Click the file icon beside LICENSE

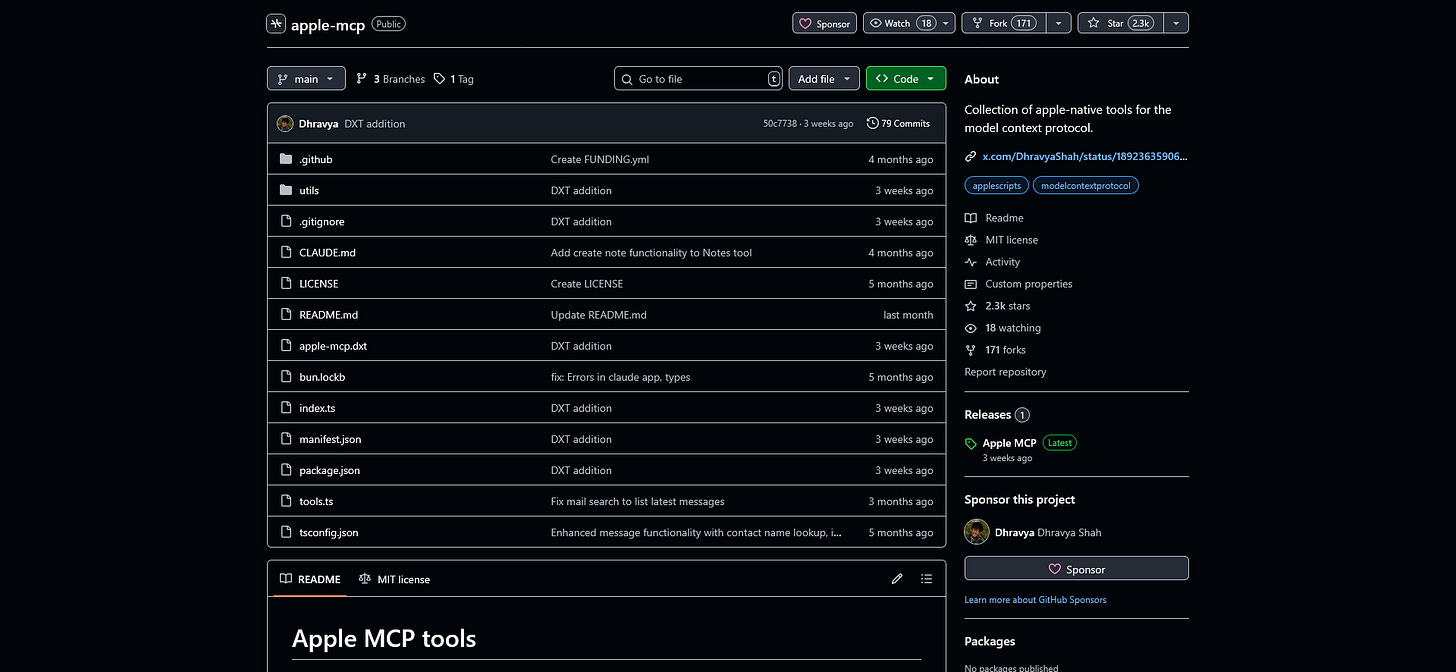[286, 283]
